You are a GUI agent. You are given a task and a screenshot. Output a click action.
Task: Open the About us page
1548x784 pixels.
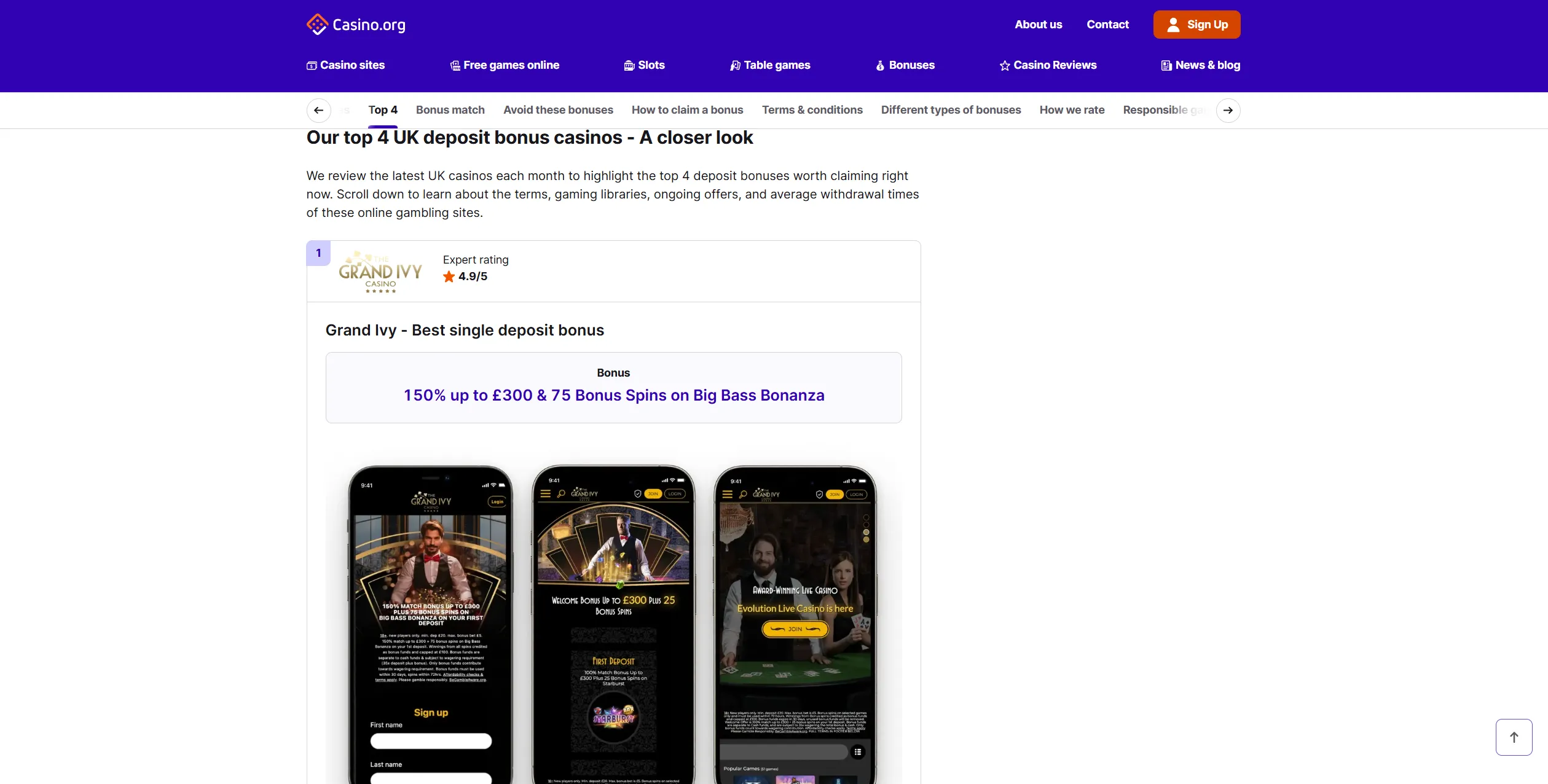click(1038, 25)
